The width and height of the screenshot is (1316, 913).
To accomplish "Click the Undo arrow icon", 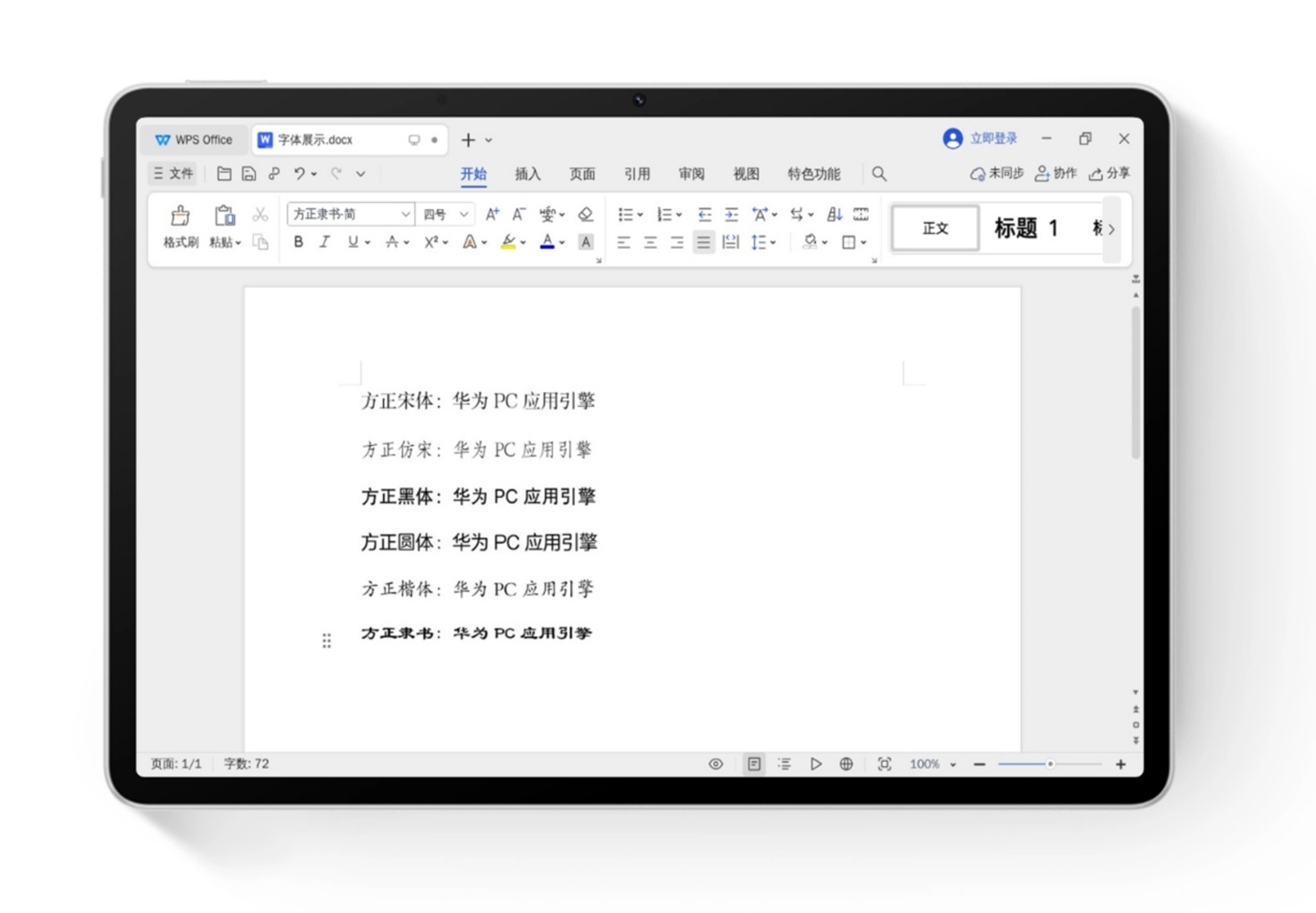I will (300, 174).
